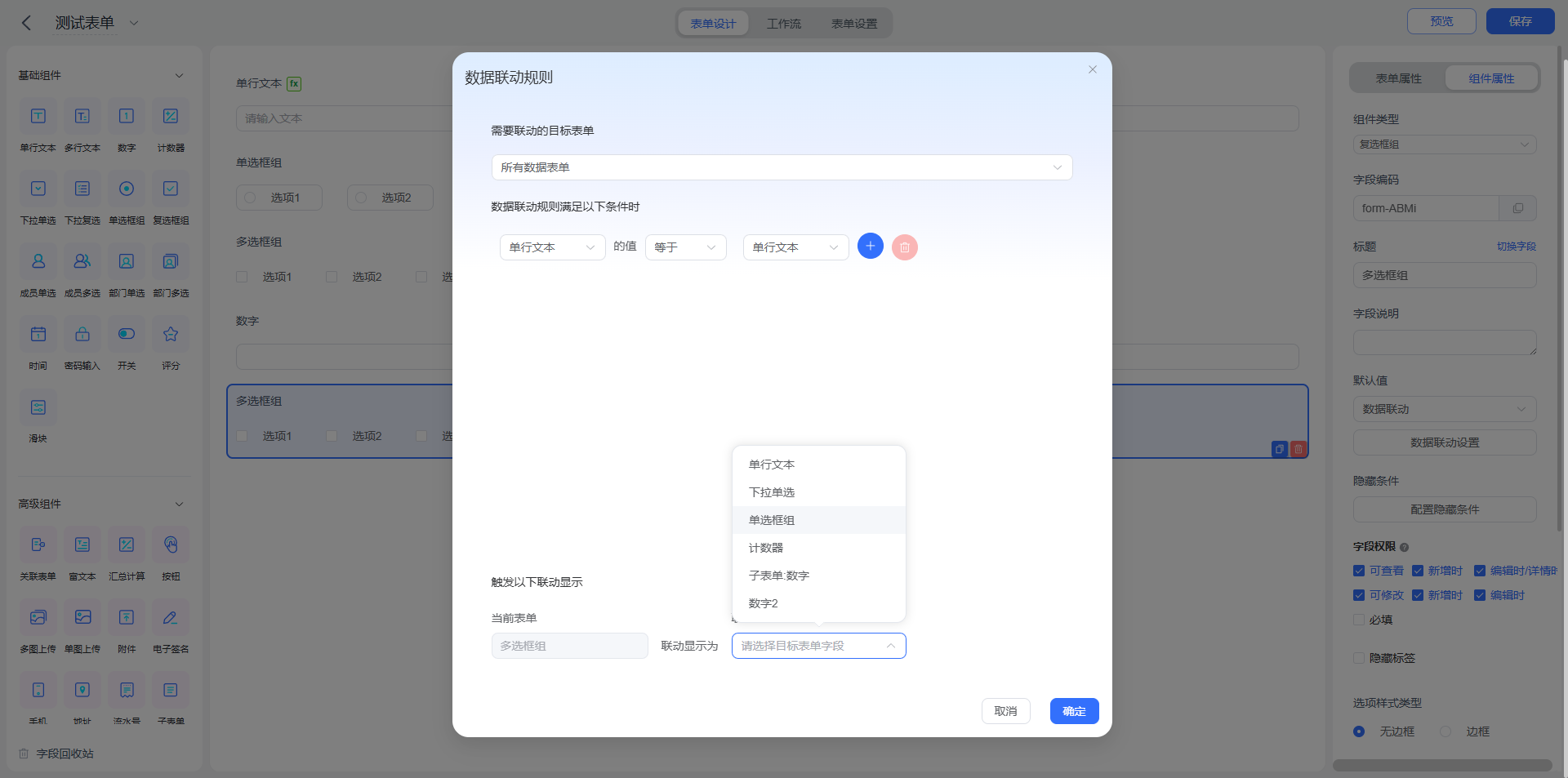Toggle the 可查看 checkbox
Screen dimensions: 1568x778
coord(1359,571)
